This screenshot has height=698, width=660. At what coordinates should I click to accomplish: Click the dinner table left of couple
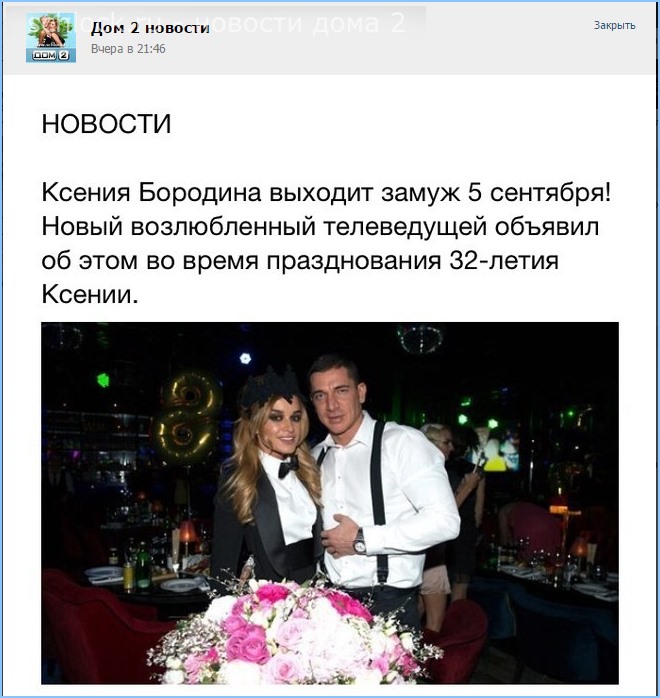click(147, 583)
